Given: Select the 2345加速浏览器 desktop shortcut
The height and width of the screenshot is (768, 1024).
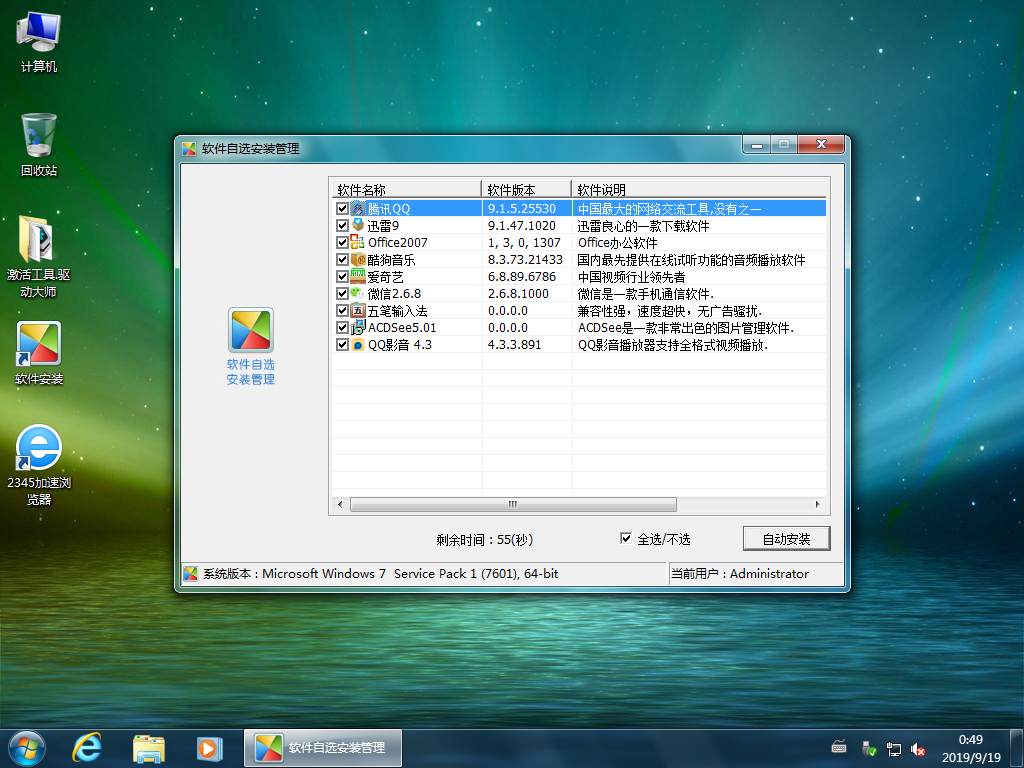Looking at the screenshot, I should point(39,465).
